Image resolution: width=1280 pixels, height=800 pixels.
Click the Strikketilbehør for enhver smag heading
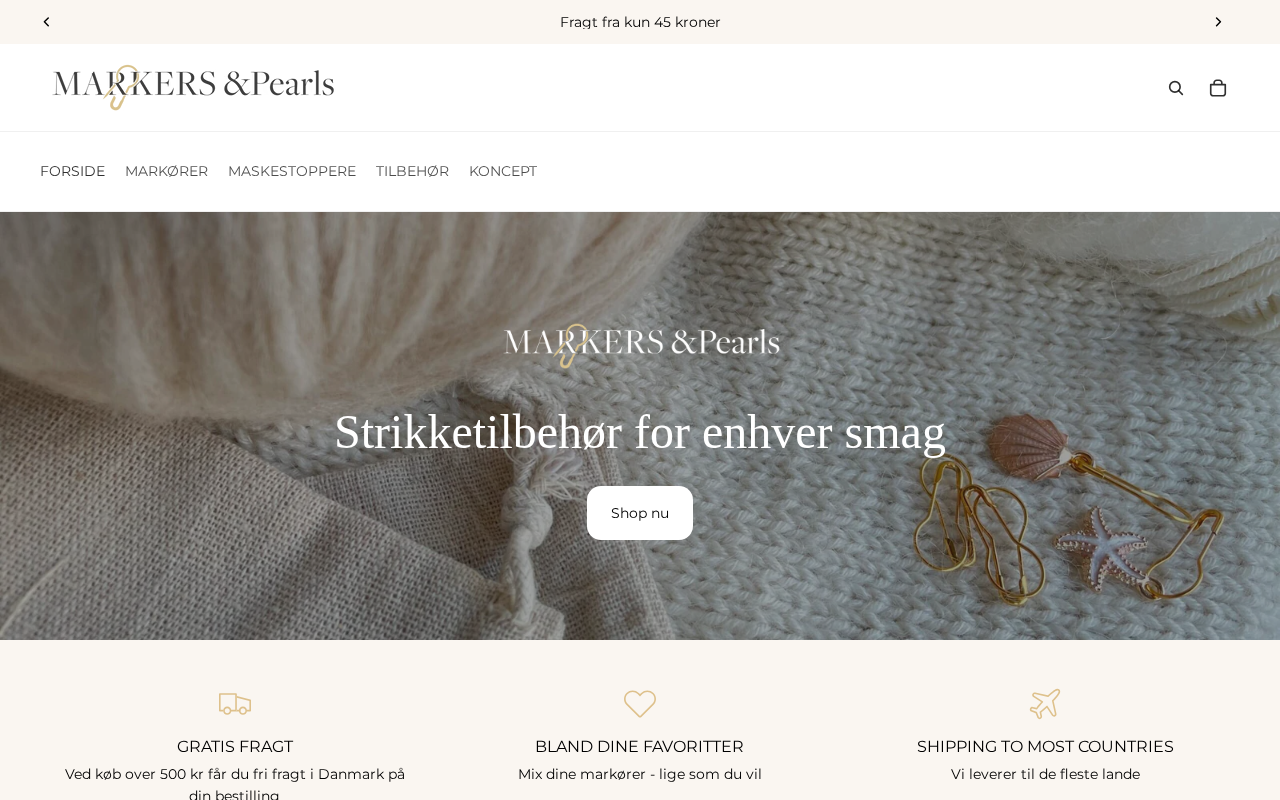[640, 432]
